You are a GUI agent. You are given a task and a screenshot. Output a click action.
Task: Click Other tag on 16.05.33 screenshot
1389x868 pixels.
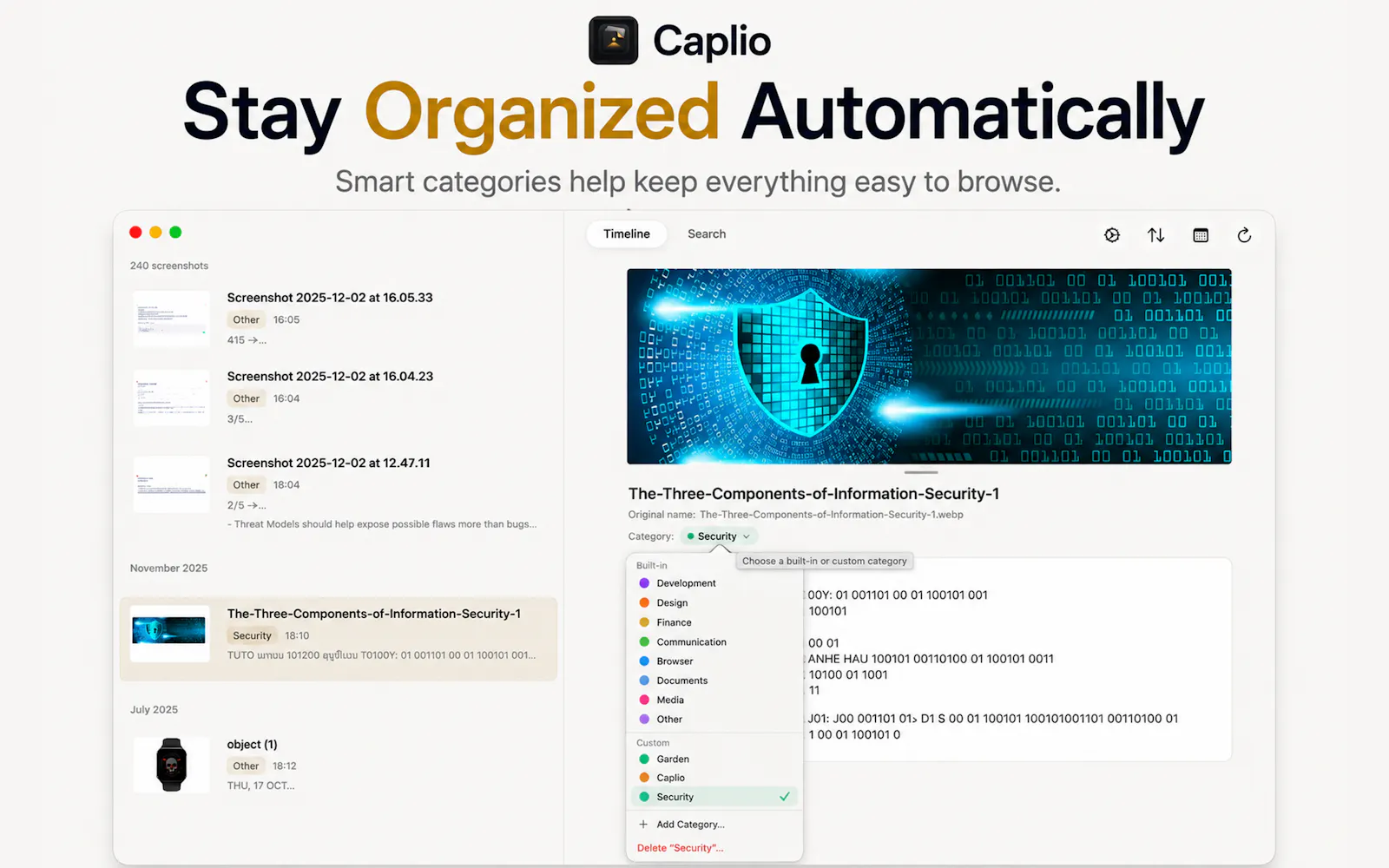click(247, 319)
